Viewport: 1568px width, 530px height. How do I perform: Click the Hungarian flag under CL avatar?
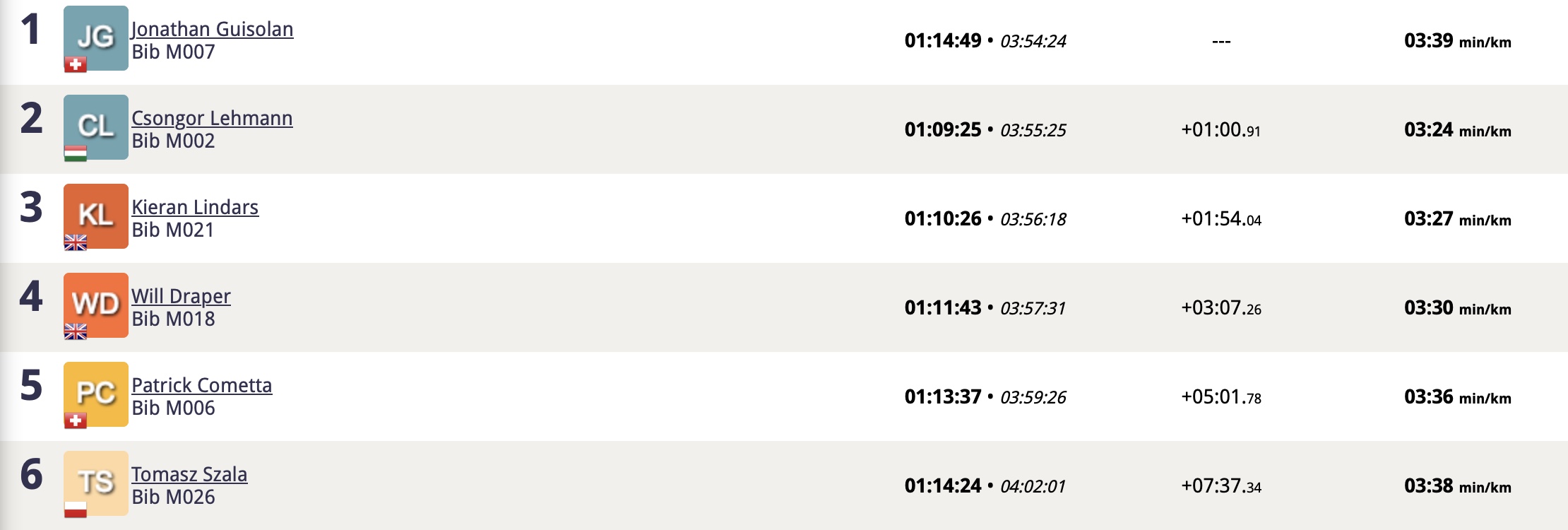point(76,153)
